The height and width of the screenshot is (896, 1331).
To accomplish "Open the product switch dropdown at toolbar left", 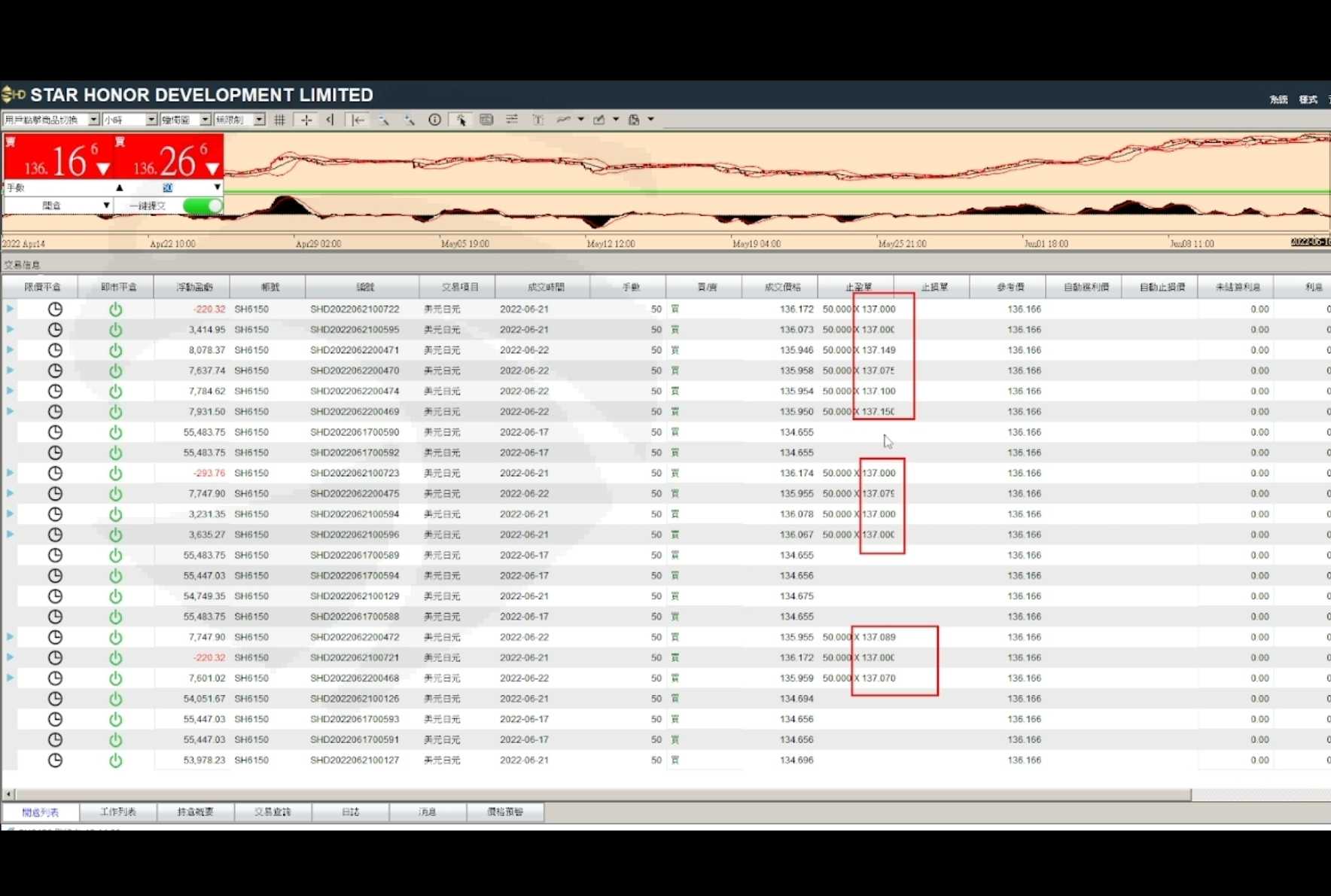I will click(x=93, y=120).
